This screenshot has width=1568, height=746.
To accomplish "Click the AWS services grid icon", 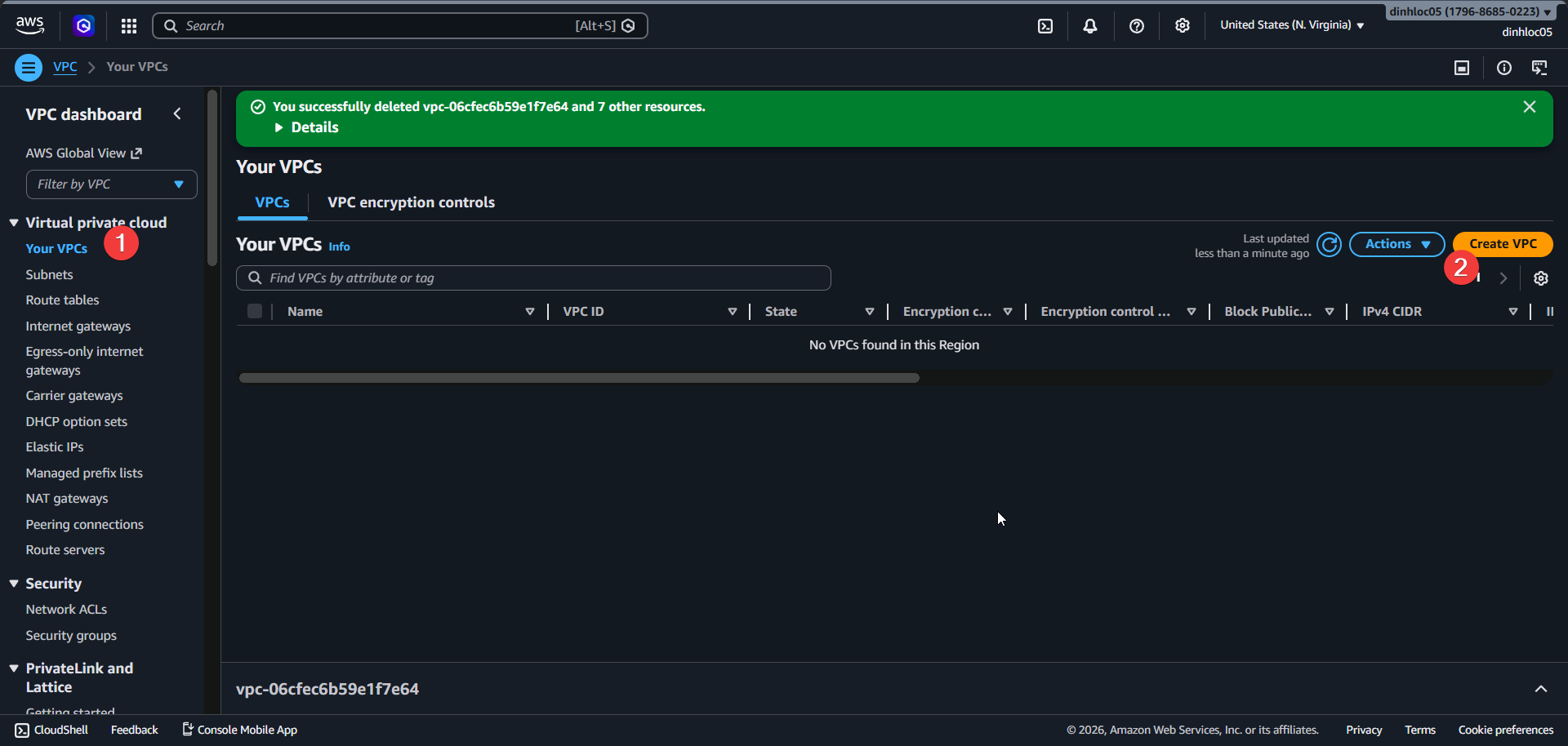I will 128,25.
